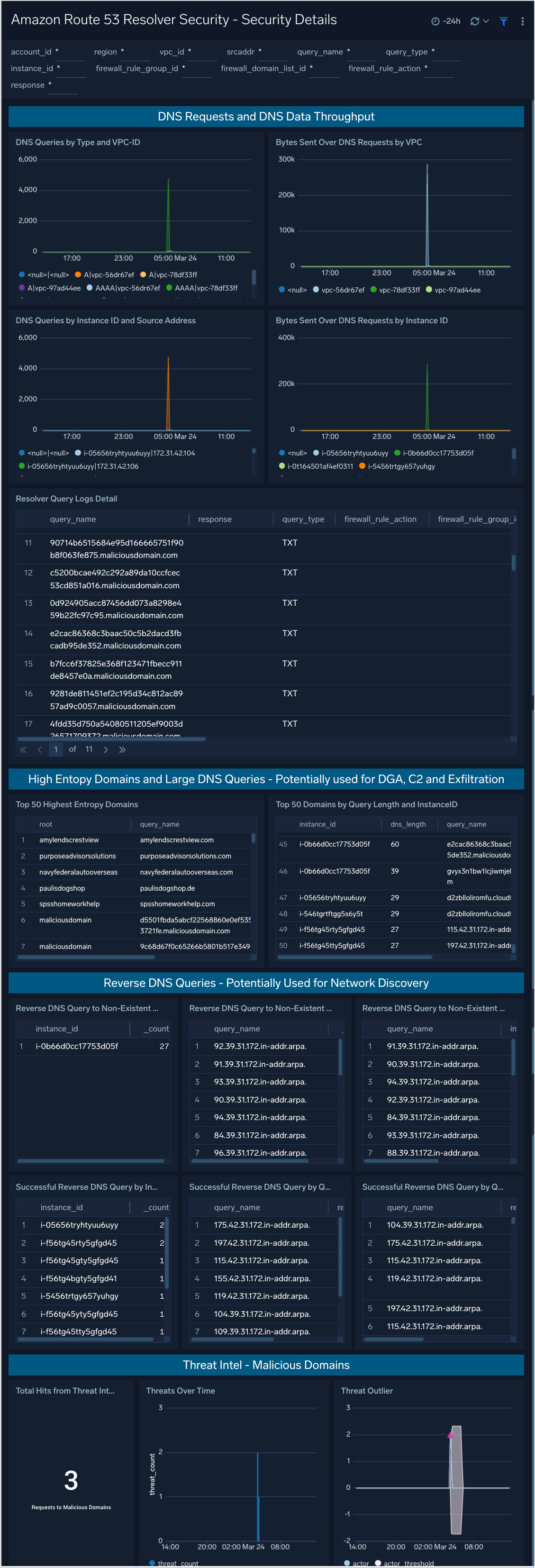Jump to last page of Resolver Query Logs
535x1568 pixels.
click(122, 749)
